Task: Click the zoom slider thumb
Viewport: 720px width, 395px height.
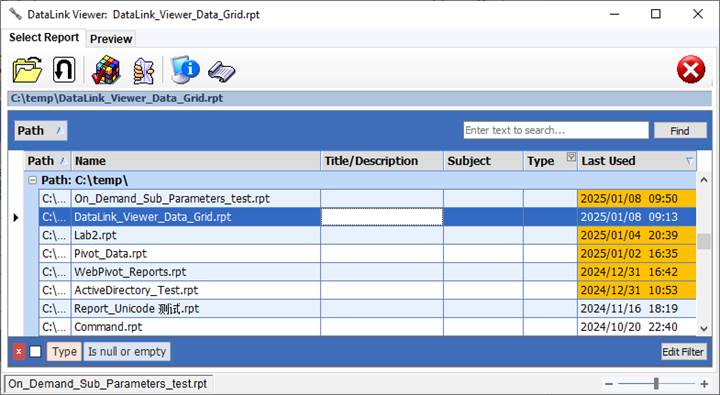Action: [x=656, y=383]
